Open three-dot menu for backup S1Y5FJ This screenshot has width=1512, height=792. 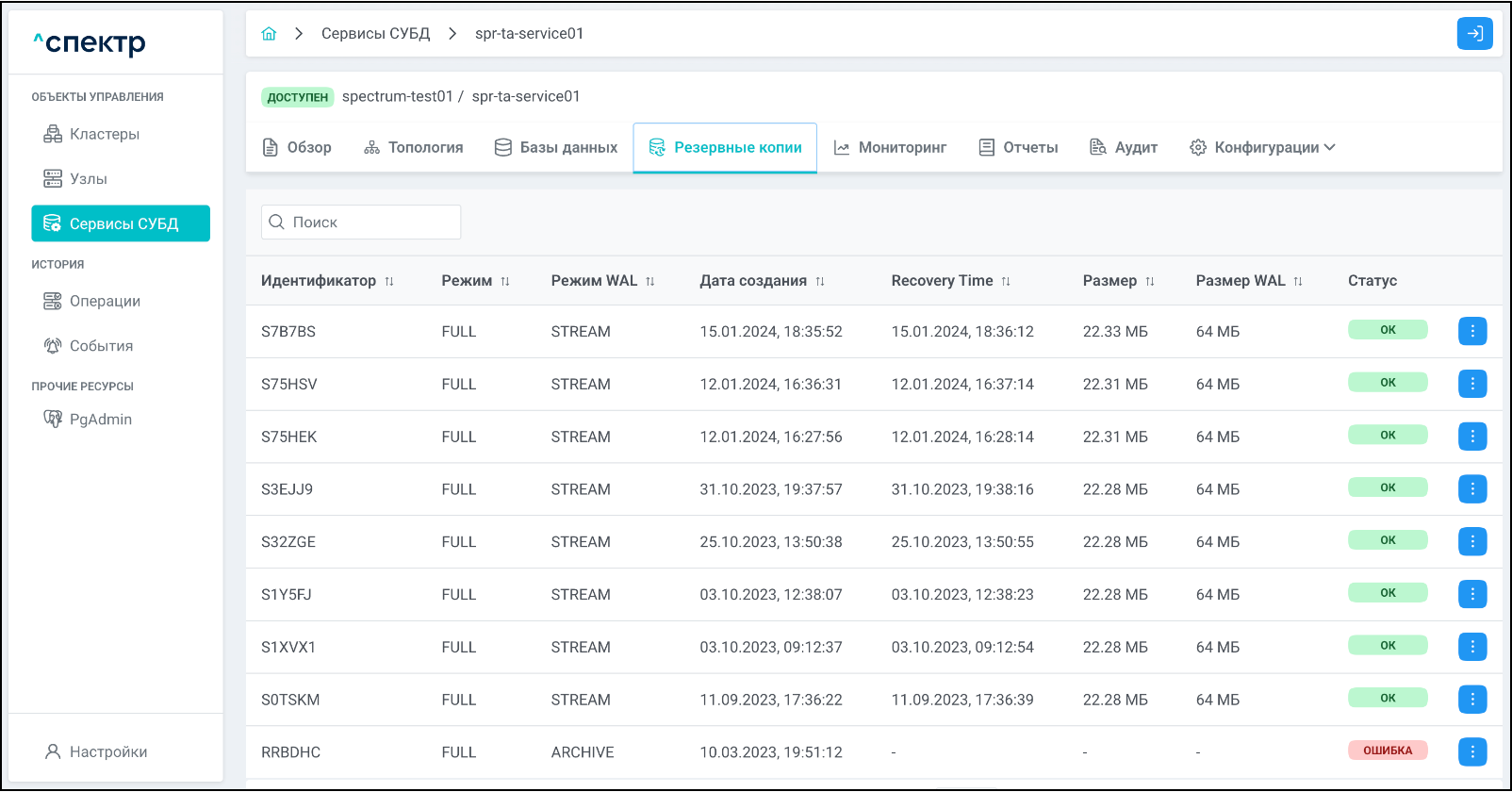(x=1472, y=594)
